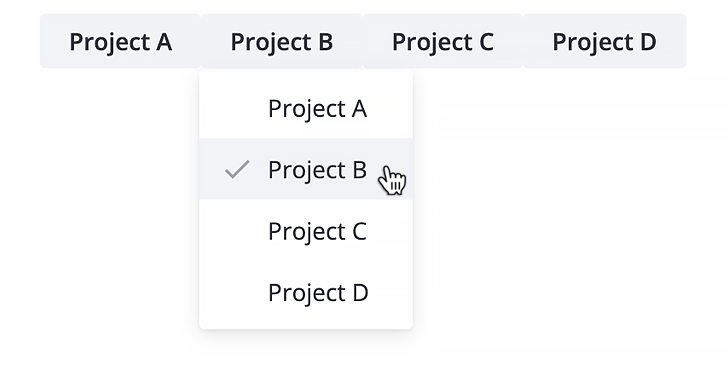
Task: Choose the last dropdown option, Project D
Action: (x=306, y=293)
